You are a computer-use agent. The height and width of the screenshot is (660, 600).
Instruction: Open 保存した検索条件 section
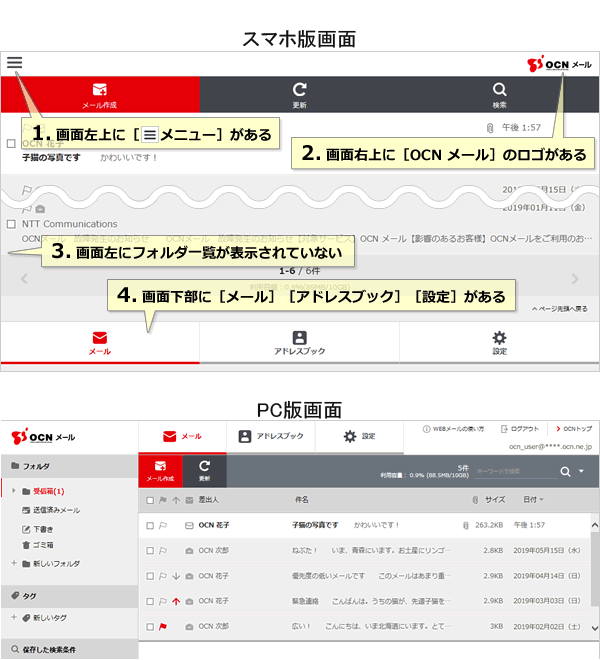[x=69, y=649]
